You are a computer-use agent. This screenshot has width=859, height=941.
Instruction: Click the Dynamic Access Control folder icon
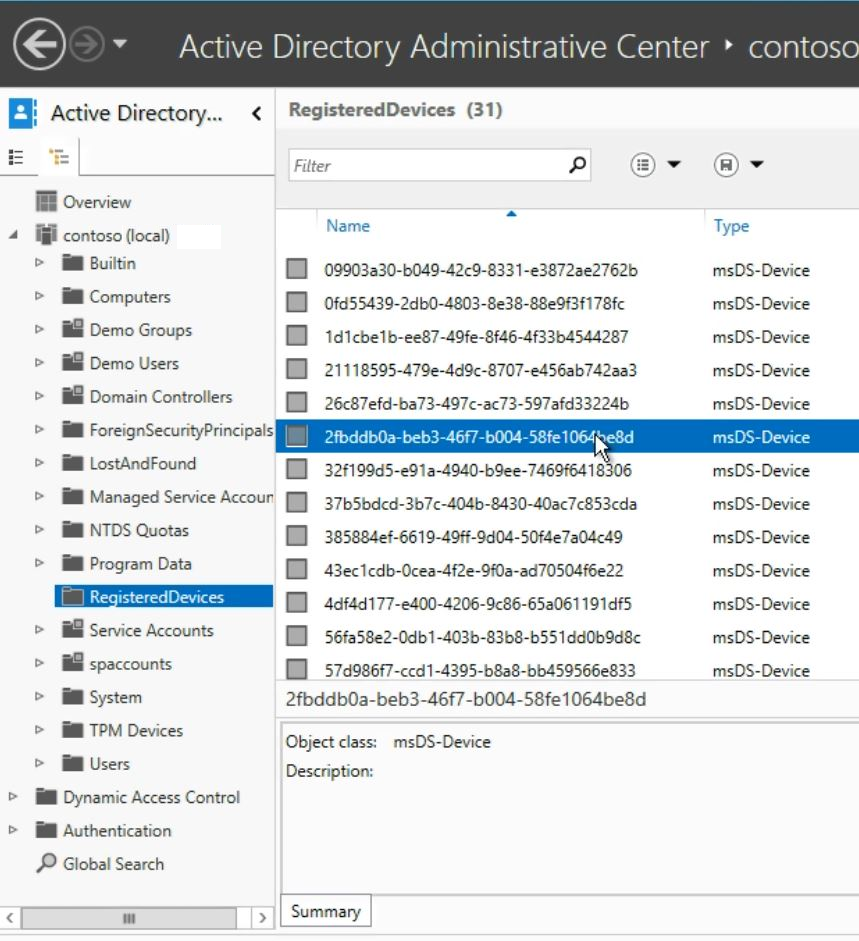pos(46,796)
